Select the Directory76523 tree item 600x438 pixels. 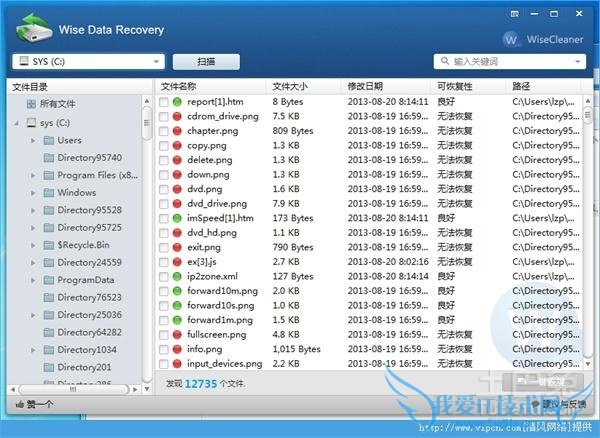click(x=90, y=297)
